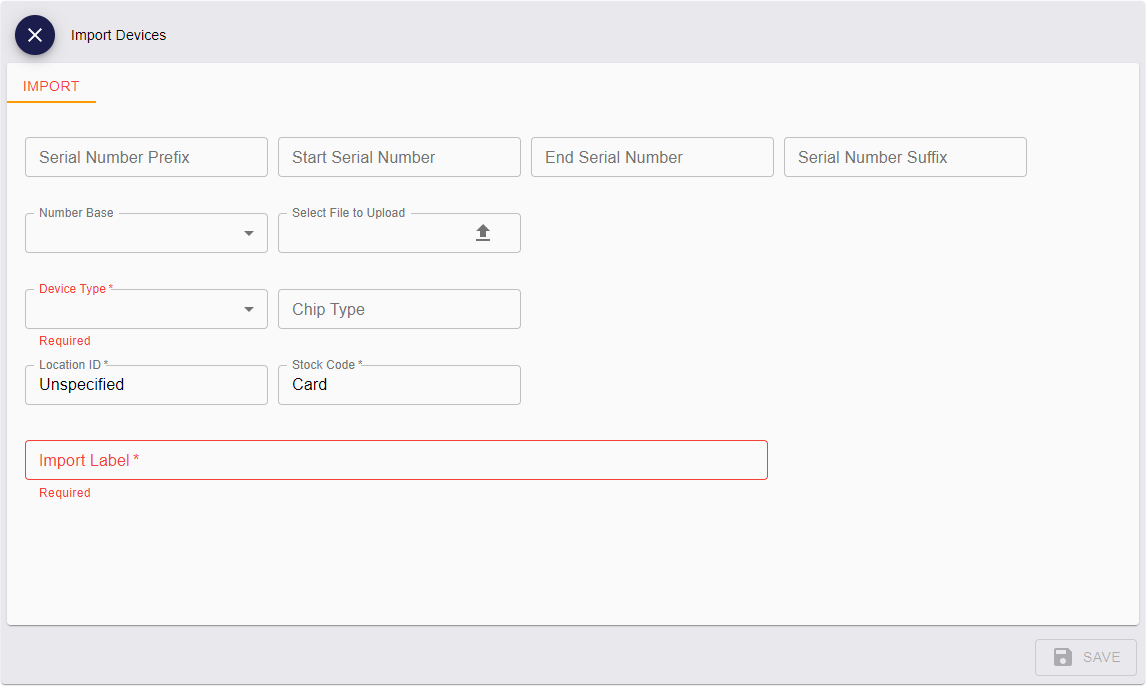Click the file upload icon
The width and height of the screenshot is (1146, 686).
pos(483,231)
